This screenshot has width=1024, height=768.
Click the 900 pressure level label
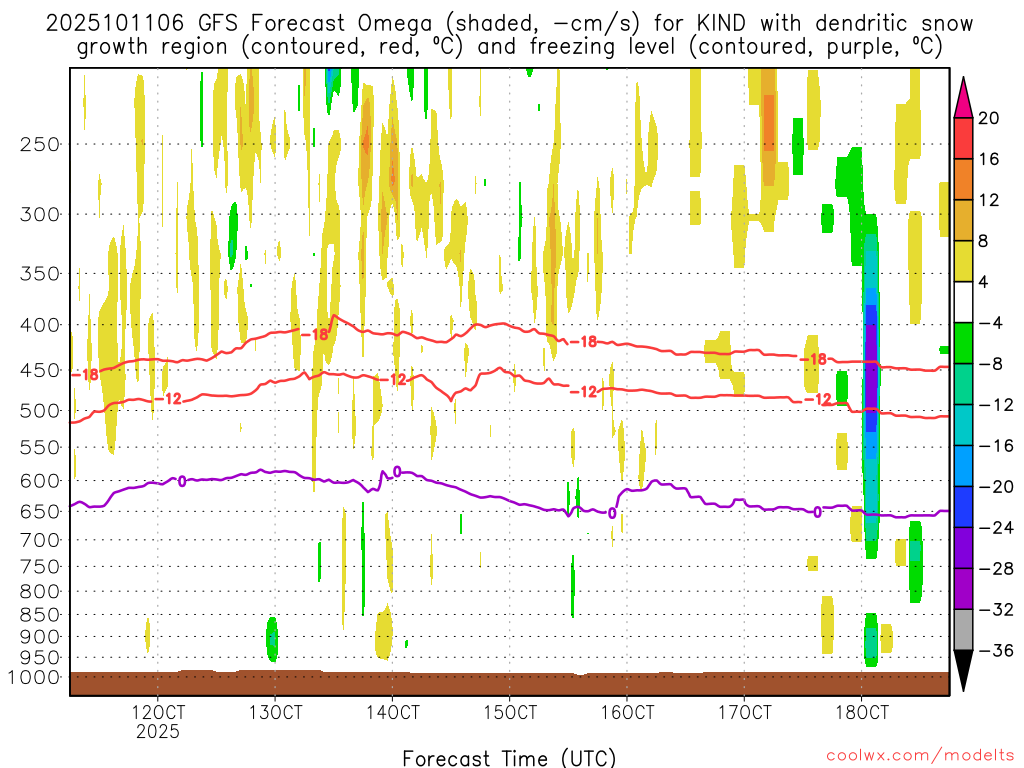tap(40, 637)
